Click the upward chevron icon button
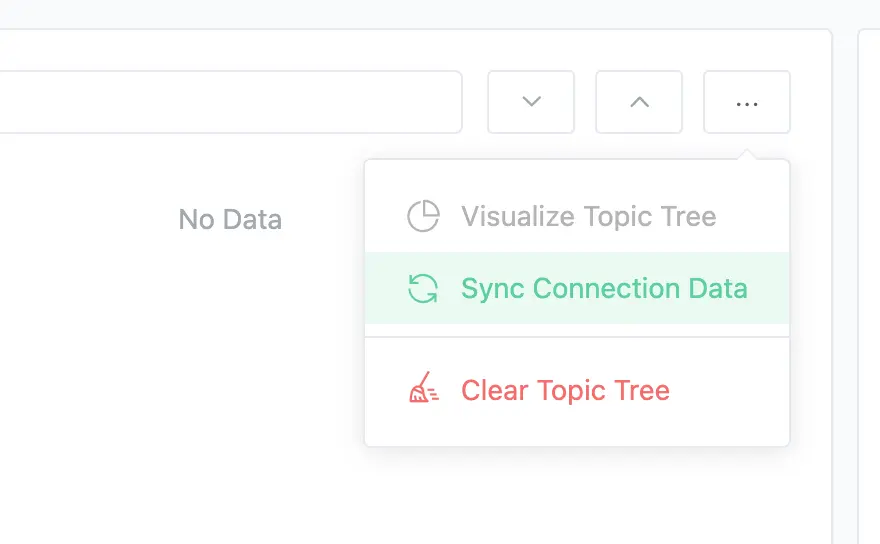Screen dimensions: 880x544 click(x=639, y=102)
